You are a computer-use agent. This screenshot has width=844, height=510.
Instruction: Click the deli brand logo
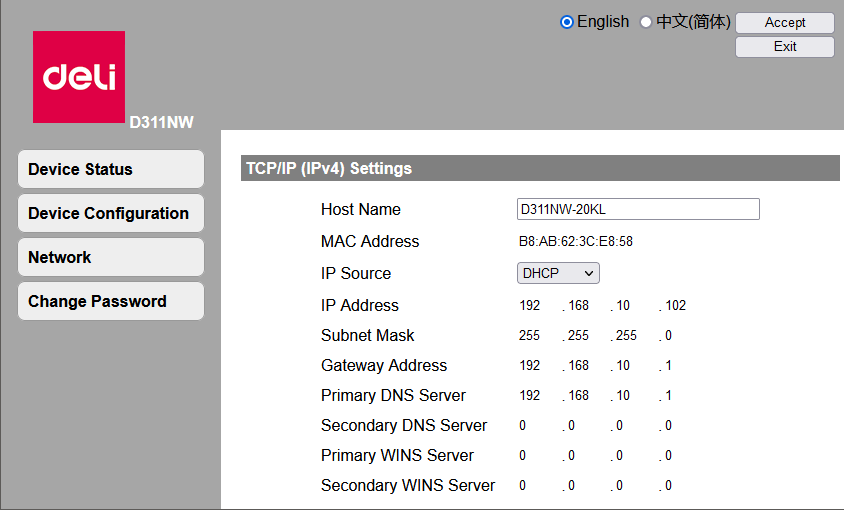[x=79, y=77]
